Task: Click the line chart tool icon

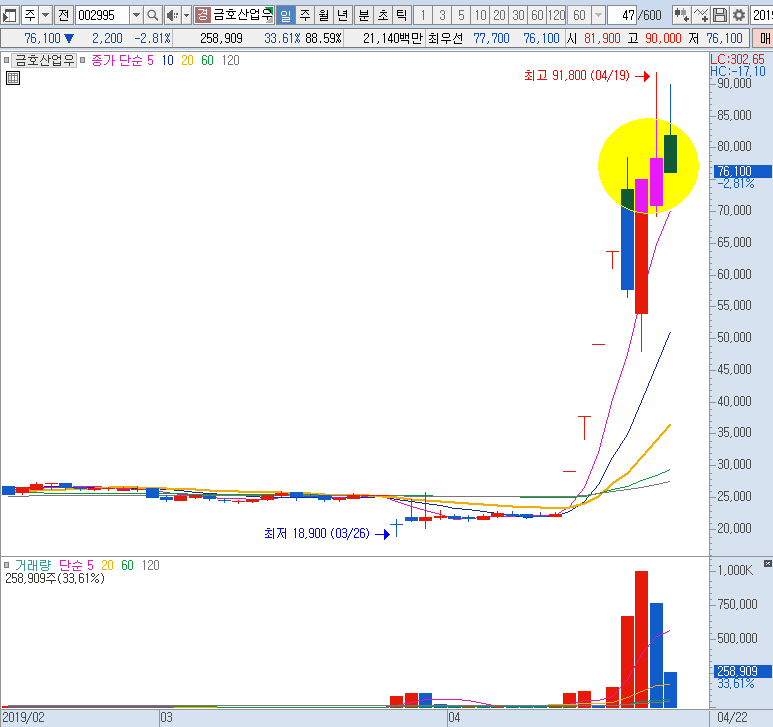Action: [x=702, y=15]
